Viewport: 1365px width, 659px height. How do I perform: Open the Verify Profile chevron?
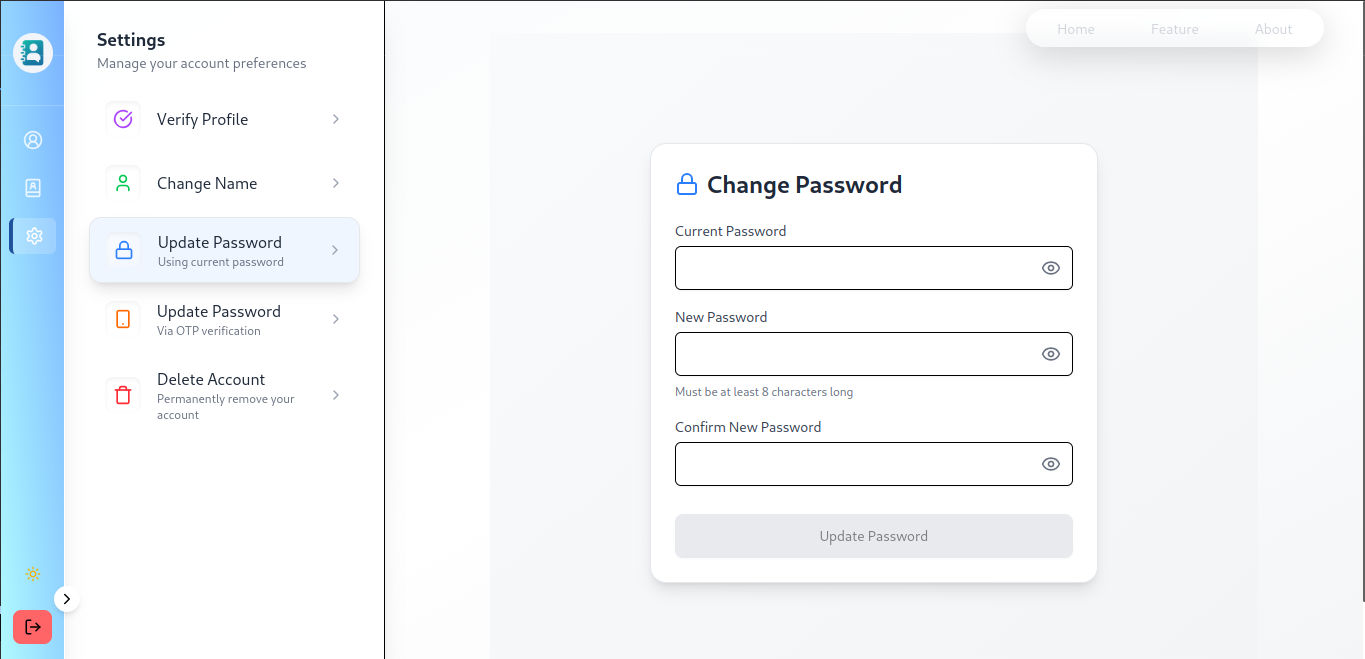pyautogui.click(x=336, y=119)
